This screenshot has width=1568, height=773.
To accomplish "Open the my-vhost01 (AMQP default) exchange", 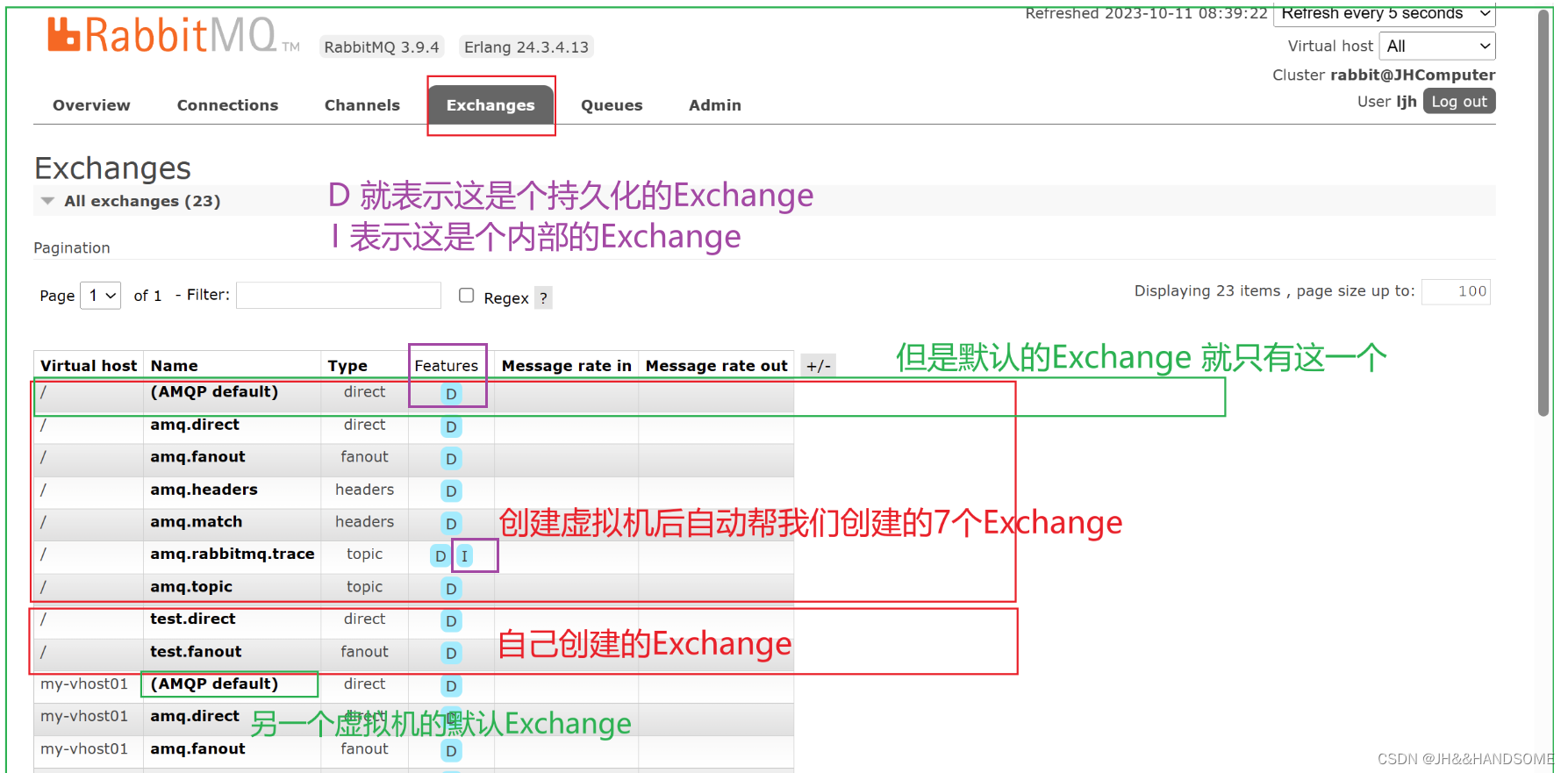I will tap(214, 684).
